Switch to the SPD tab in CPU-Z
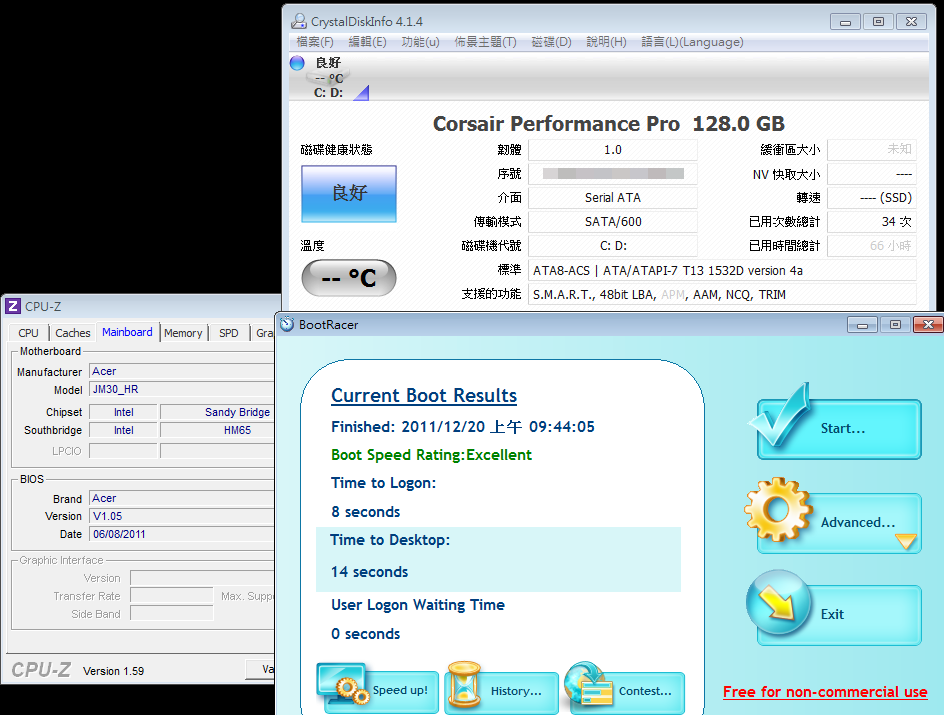 click(x=229, y=333)
